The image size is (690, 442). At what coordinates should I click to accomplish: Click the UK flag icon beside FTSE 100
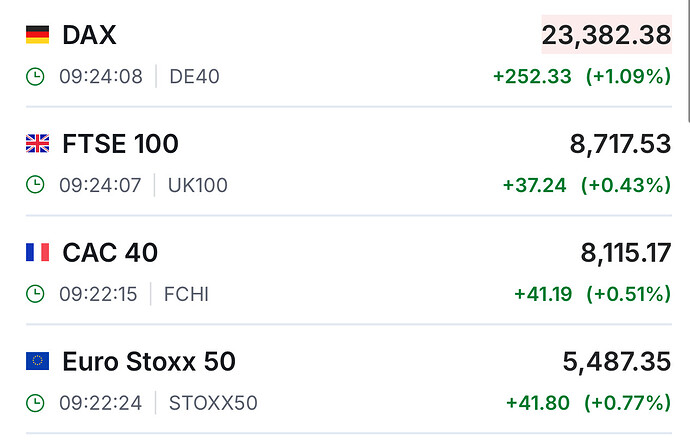pyautogui.click(x=37, y=145)
